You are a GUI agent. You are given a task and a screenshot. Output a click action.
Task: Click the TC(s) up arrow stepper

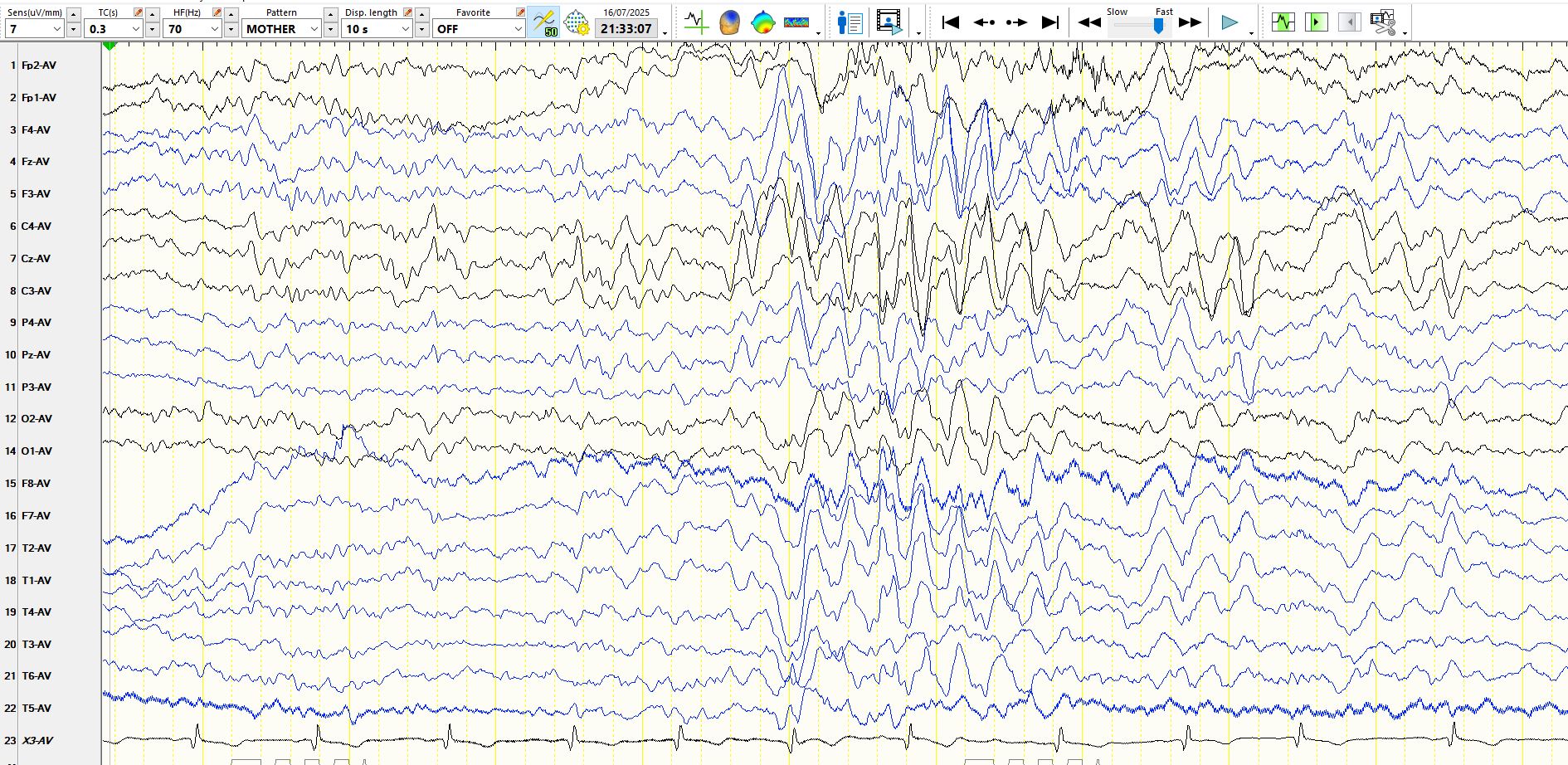click(x=152, y=14)
